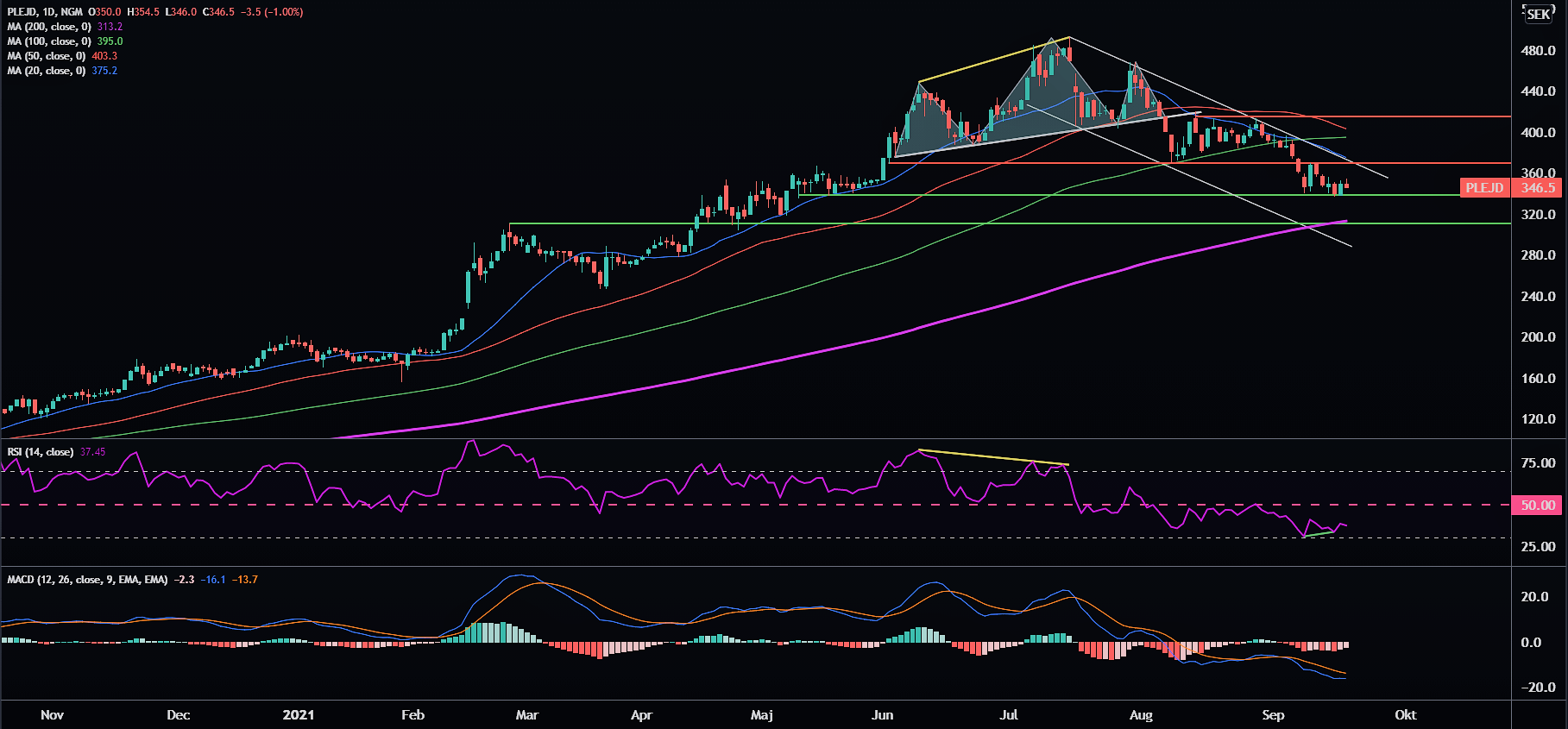The image size is (1568, 729).
Task: Select the MA 50 indicator legend
Action: pyautogui.click(x=46, y=56)
